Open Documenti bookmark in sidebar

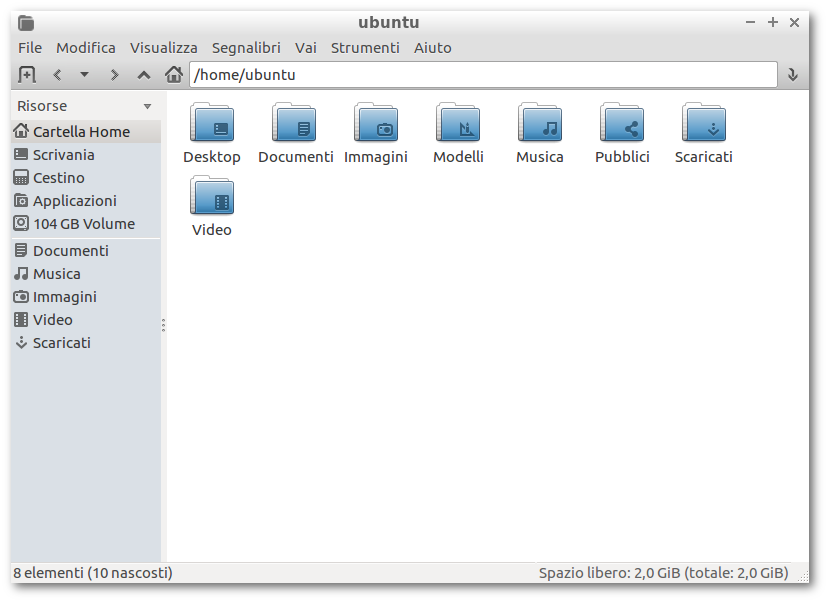click(x=86, y=251)
